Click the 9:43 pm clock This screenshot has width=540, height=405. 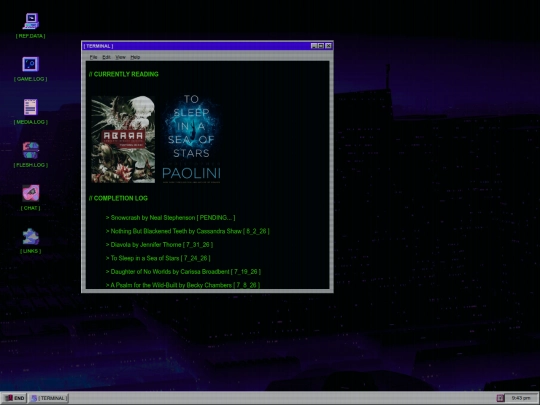(521, 398)
